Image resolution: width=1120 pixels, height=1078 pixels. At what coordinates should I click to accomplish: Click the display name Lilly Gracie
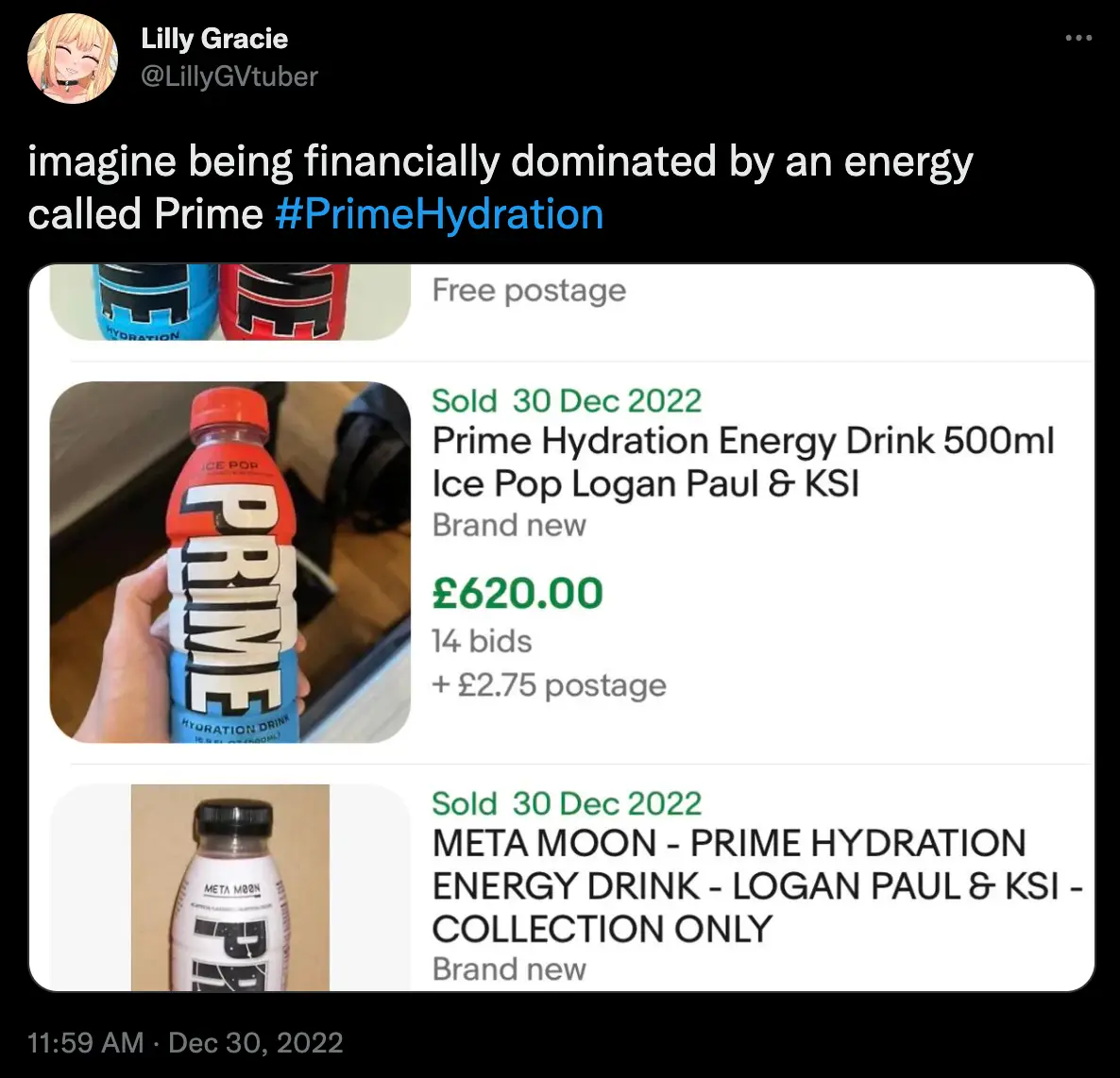215,39
